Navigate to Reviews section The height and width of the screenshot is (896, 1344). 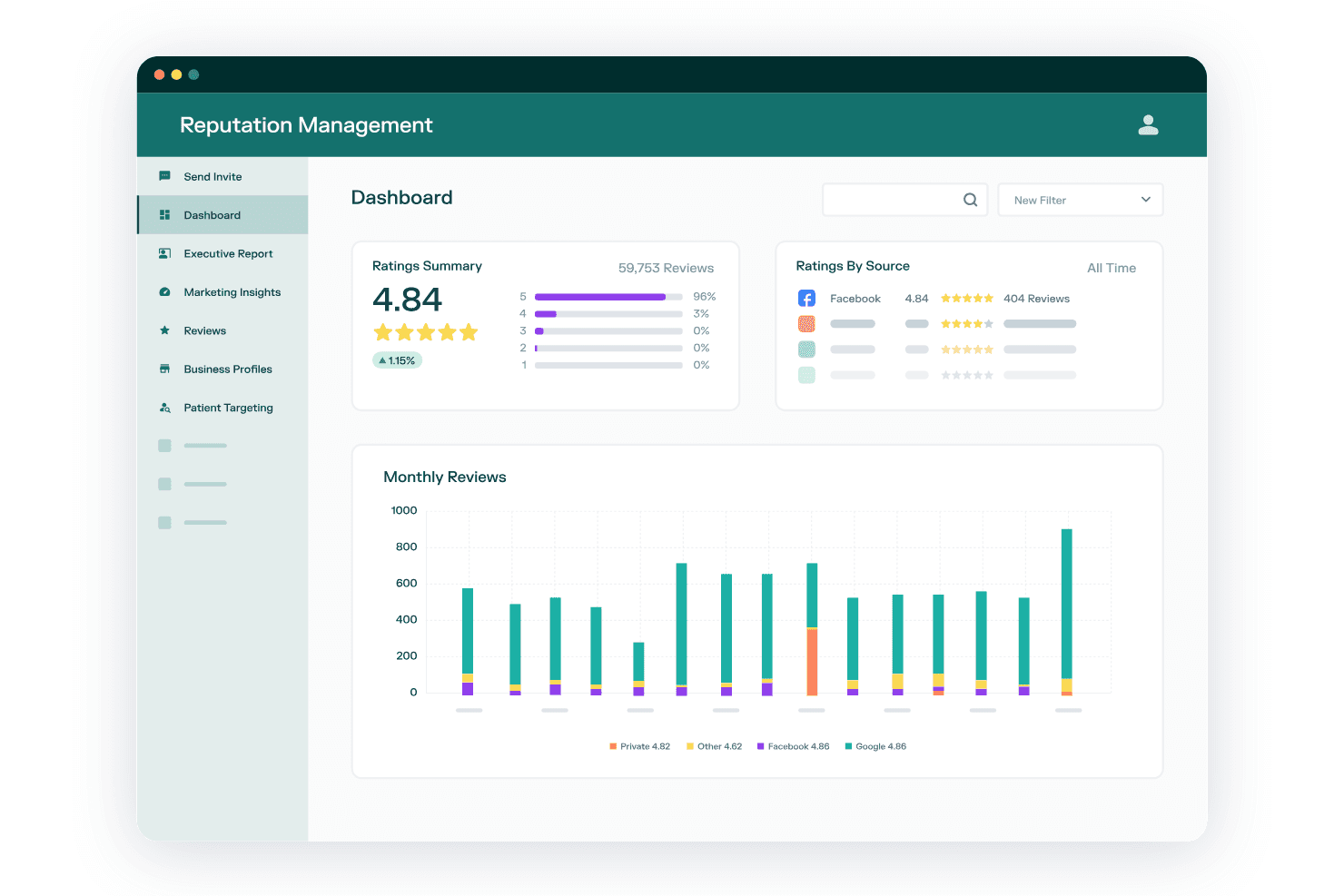[222, 330]
